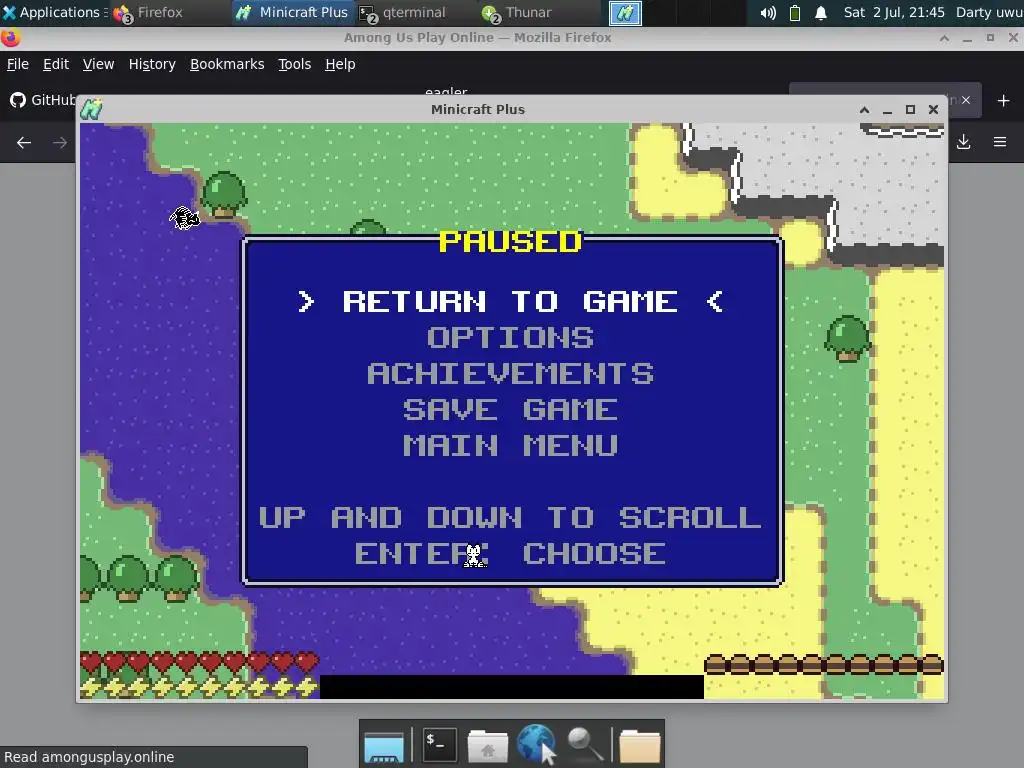Click Firefox window title bar up-arrow button
Viewport: 1024px width, 768px height.
pyautogui.click(x=944, y=38)
